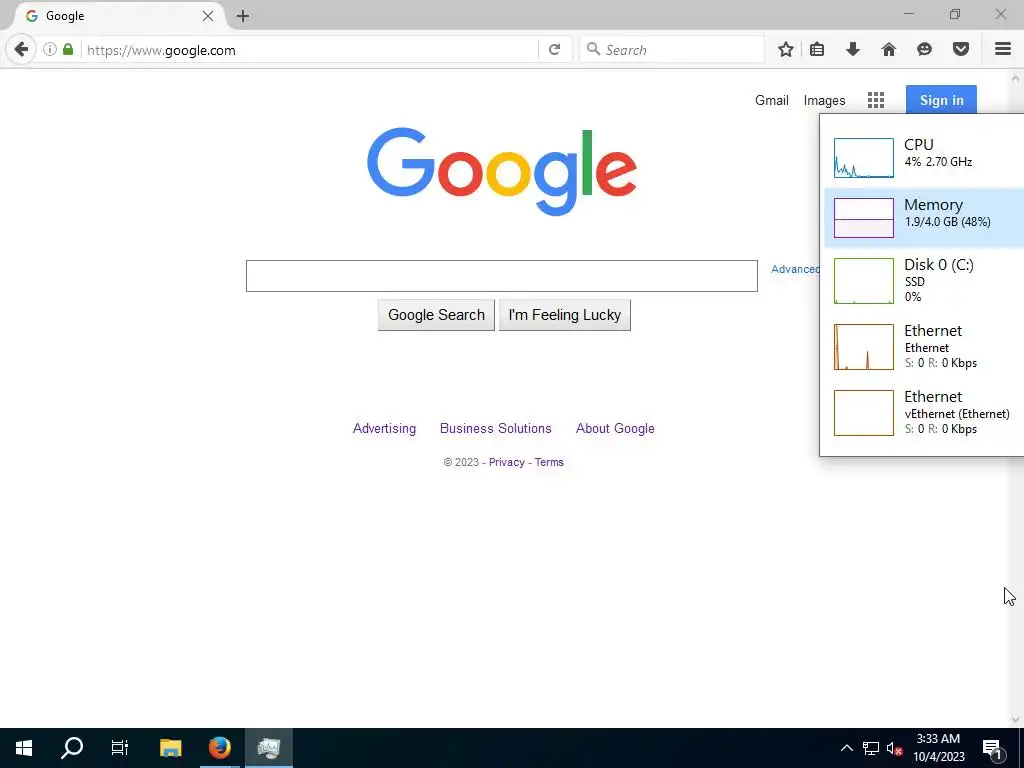
Task: Select CPU in the performance panel
Action: click(923, 157)
